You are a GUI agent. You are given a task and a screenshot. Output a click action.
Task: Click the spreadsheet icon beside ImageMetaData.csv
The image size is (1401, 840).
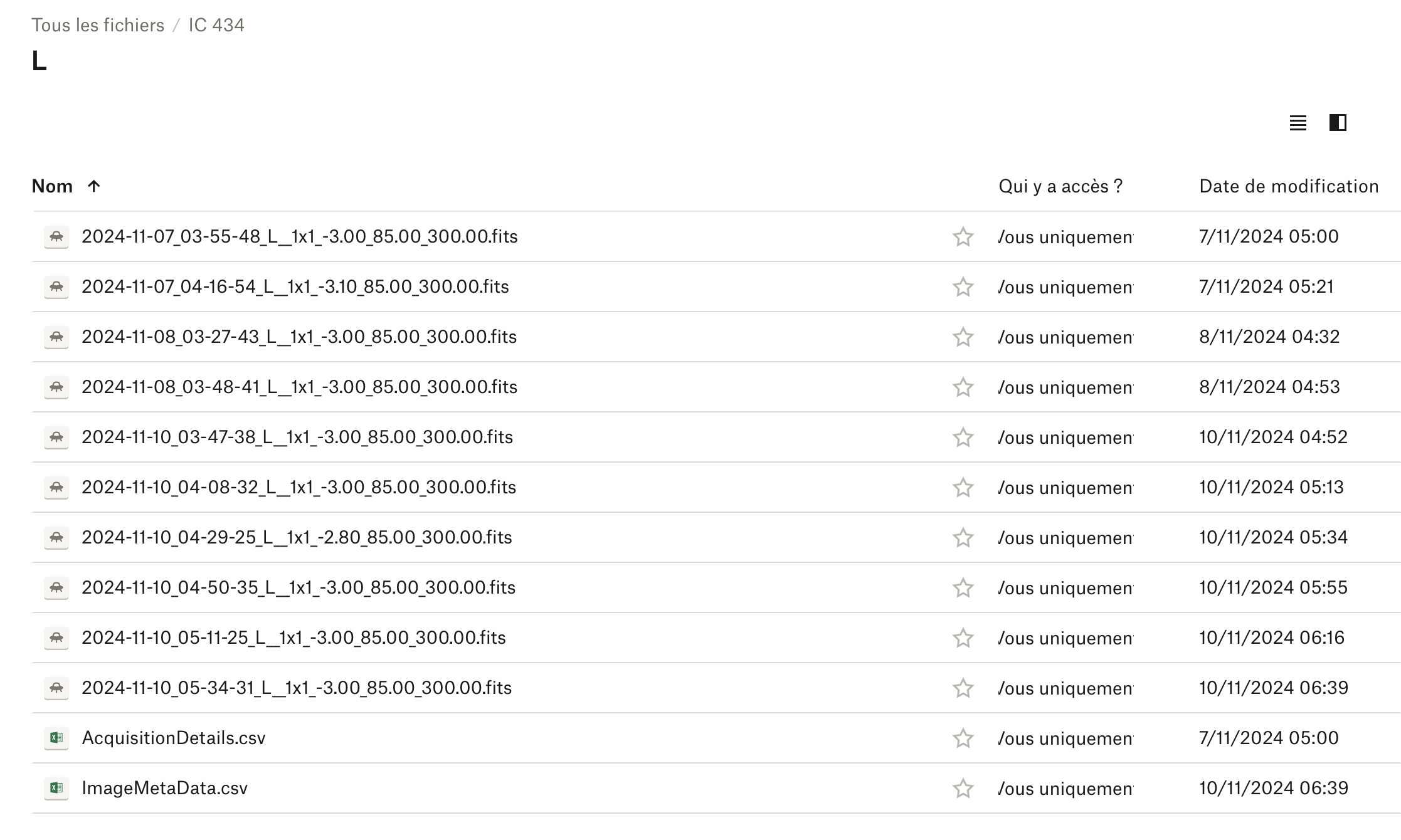pyautogui.click(x=56, y=788)
